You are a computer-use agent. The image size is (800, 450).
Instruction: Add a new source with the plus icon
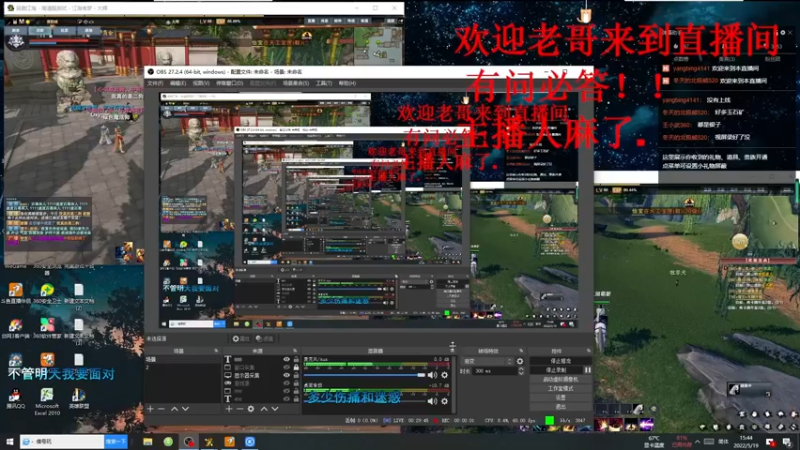[x=229, y=409]
